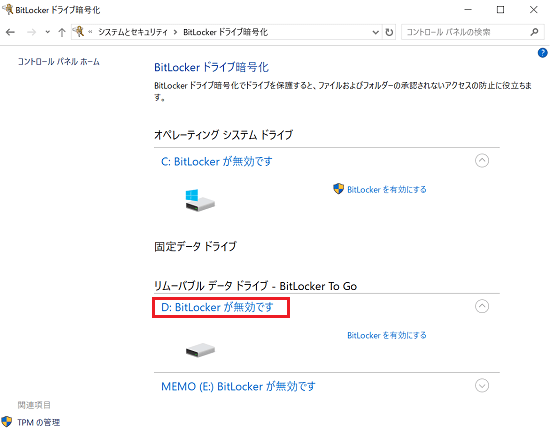Open the address bar history dropdown
The image size is (550, 433).
pyautogui.click(x=375, y=32)
